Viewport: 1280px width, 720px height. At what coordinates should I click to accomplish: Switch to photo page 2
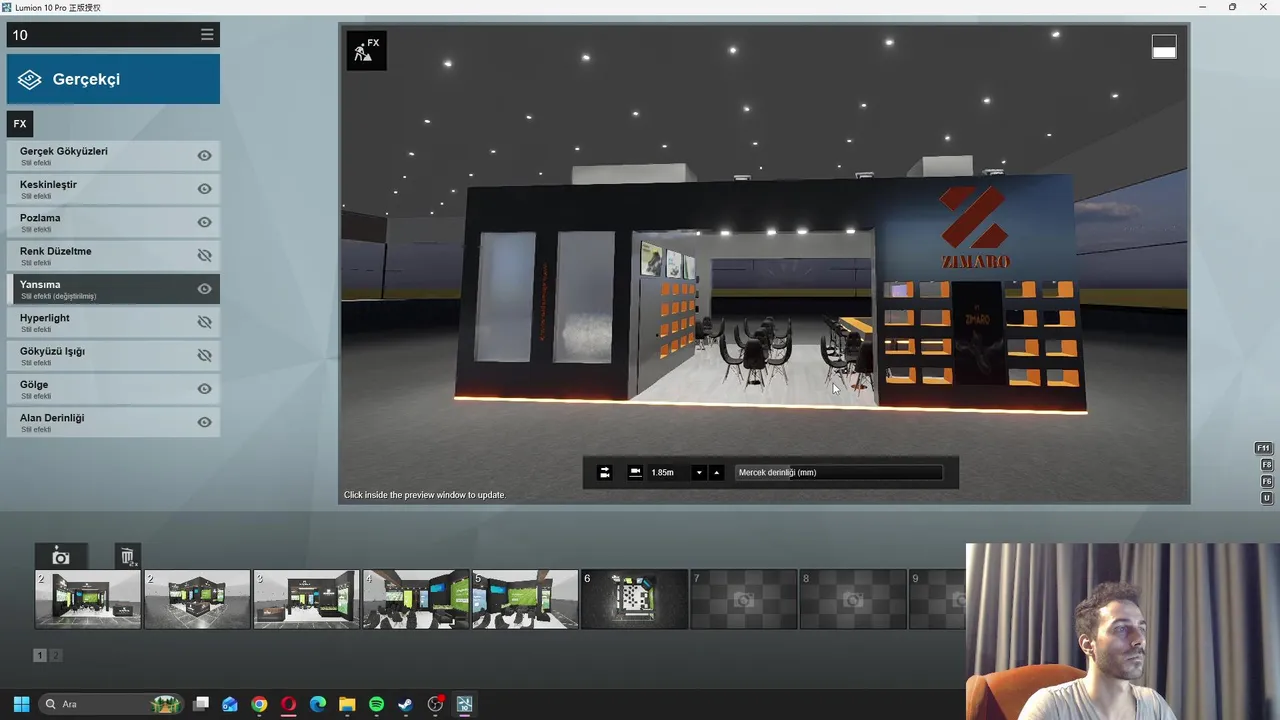point(56,656)
